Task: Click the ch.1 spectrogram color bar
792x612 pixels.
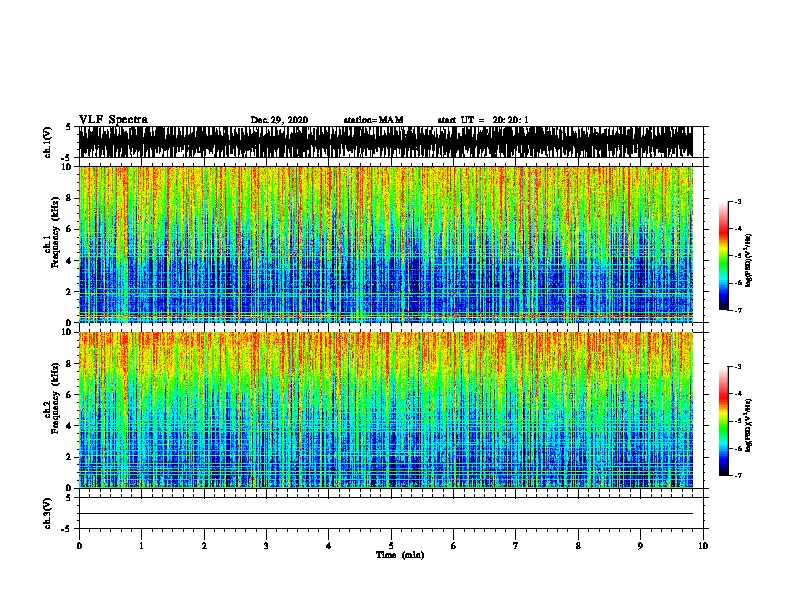Action: (x=723, y=256)
